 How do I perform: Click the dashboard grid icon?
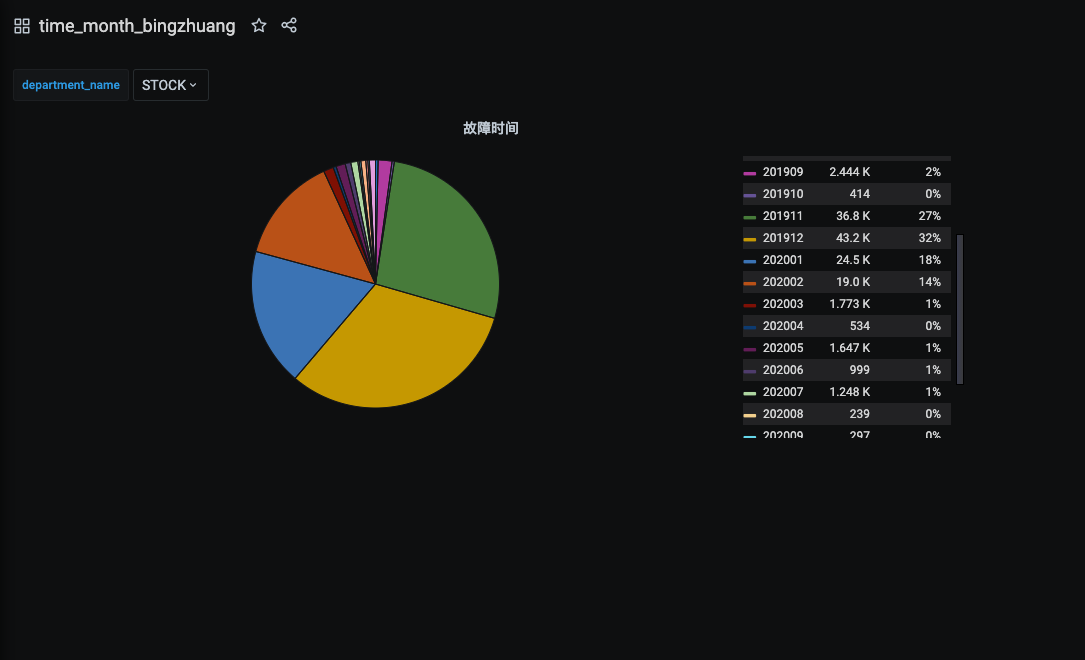(22, 26)
